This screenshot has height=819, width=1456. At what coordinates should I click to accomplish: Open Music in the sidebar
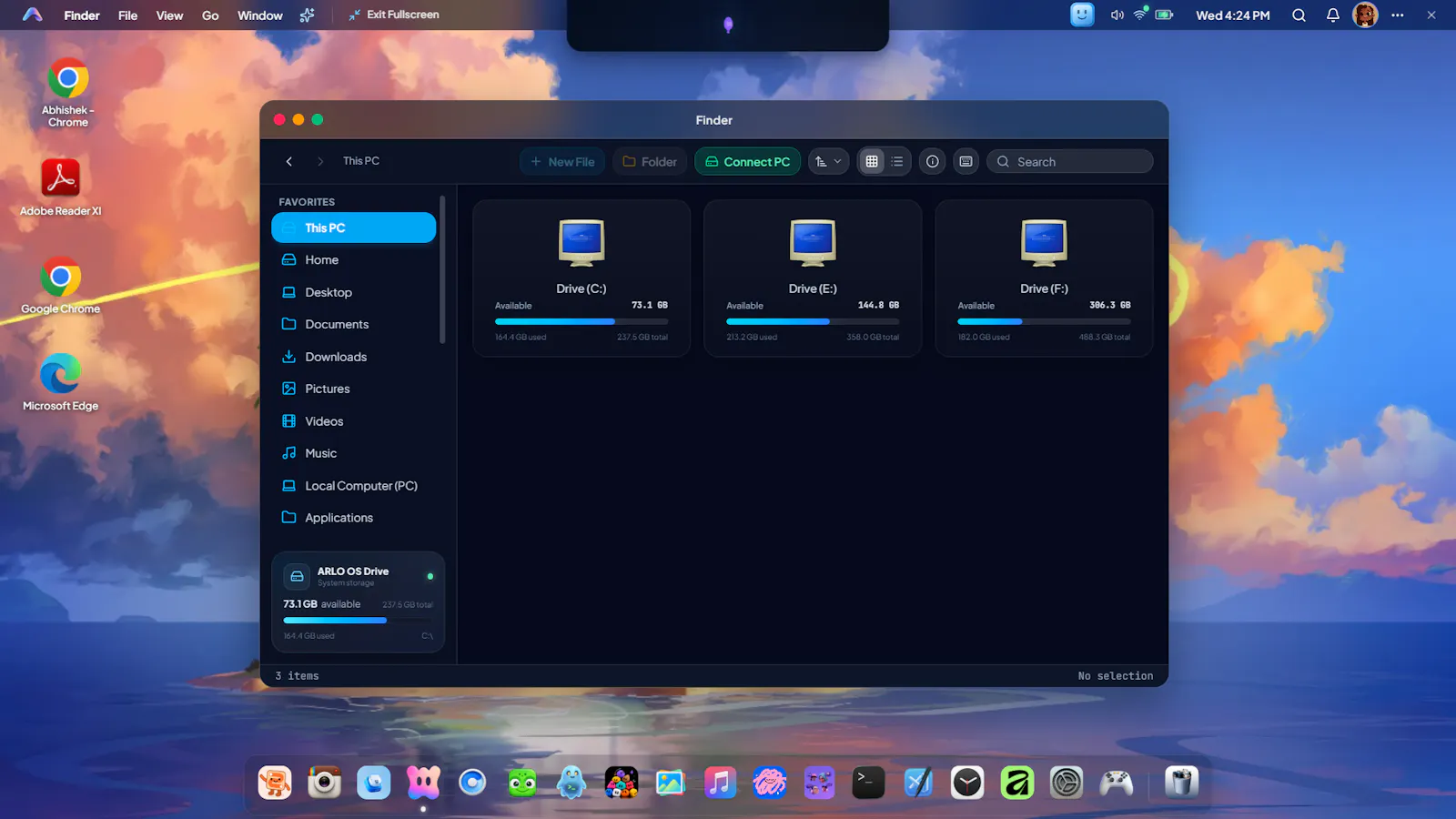(x=354, y=453)
